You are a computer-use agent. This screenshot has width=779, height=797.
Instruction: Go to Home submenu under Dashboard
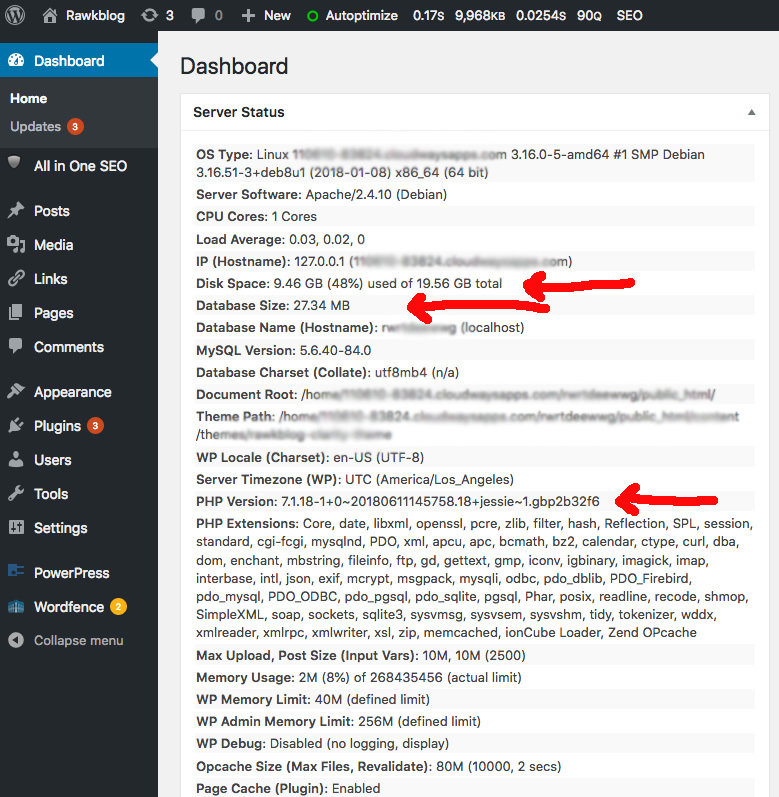pos(28,99)
